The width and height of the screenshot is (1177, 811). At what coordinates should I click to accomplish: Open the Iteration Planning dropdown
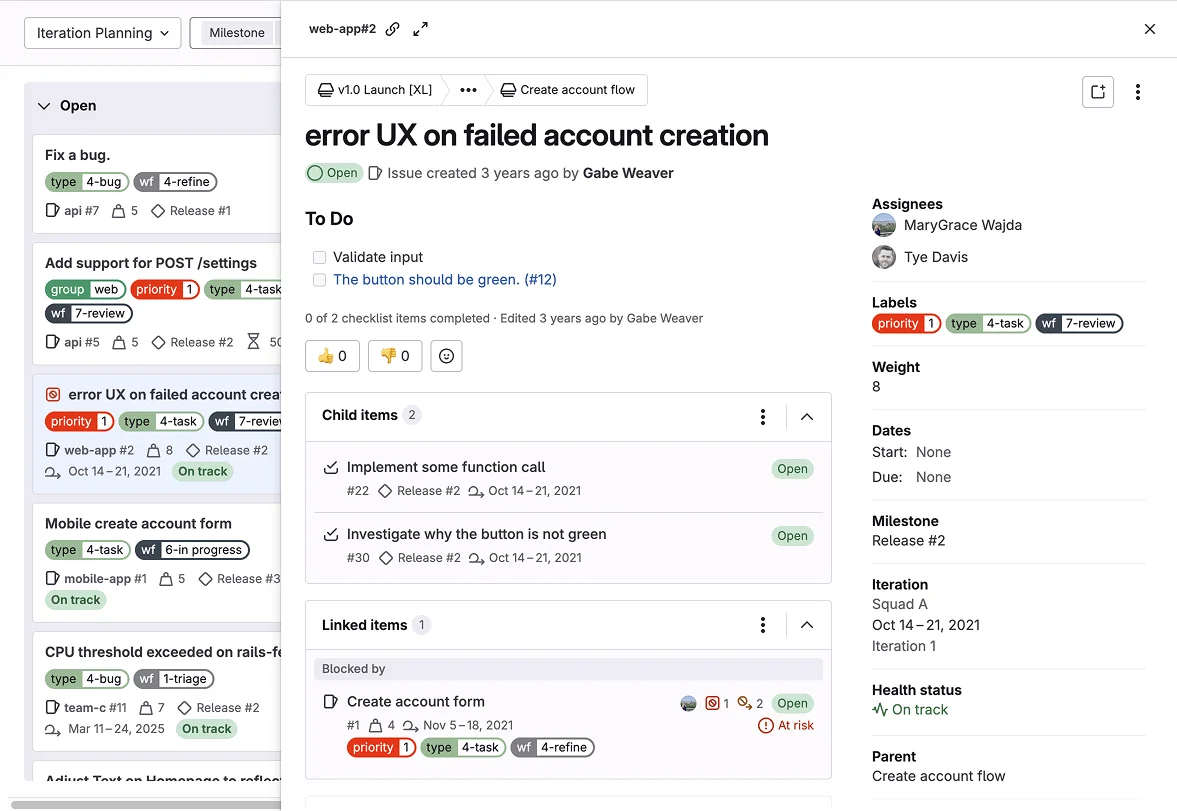102,33
